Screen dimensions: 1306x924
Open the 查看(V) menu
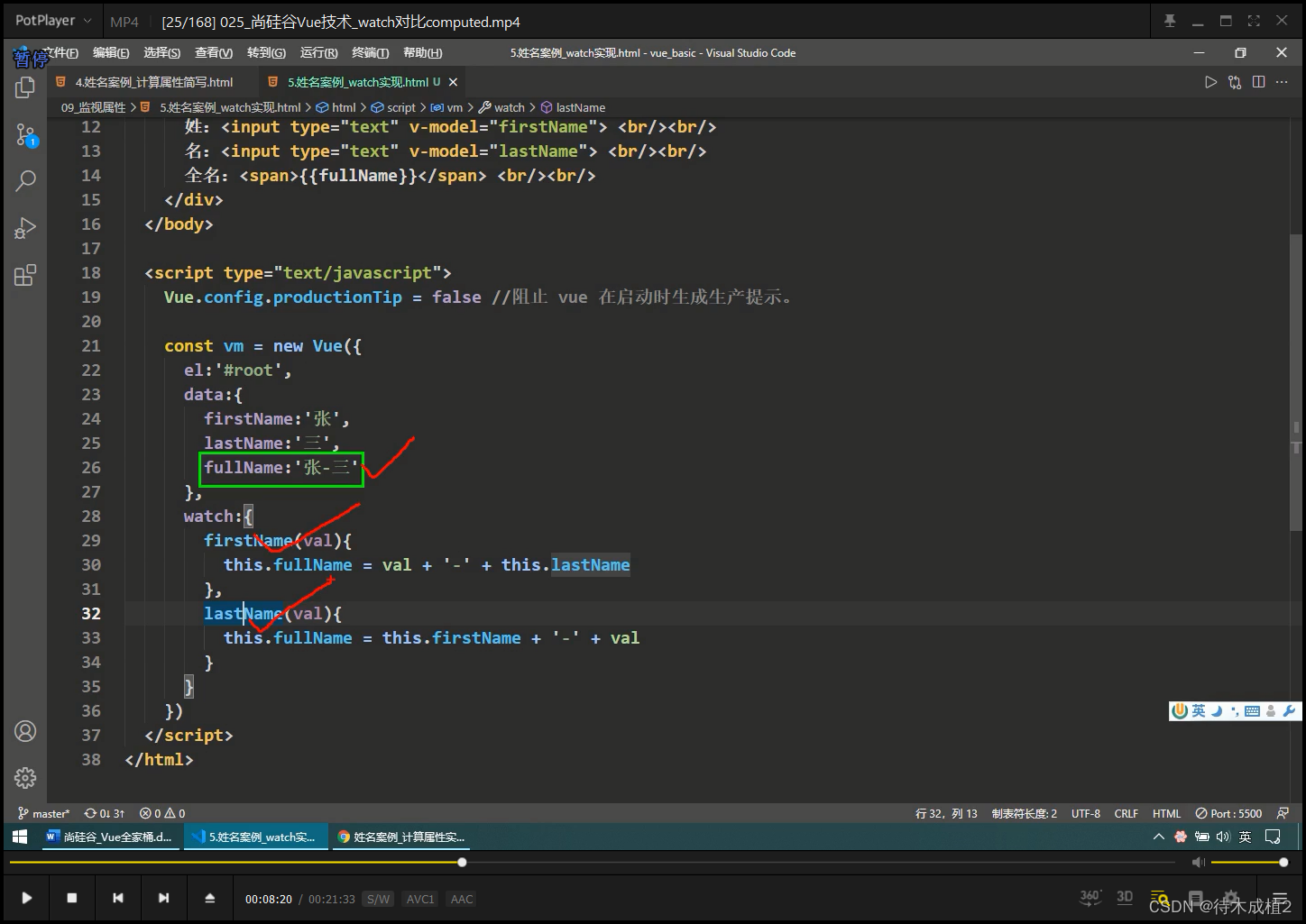[214, 53]
